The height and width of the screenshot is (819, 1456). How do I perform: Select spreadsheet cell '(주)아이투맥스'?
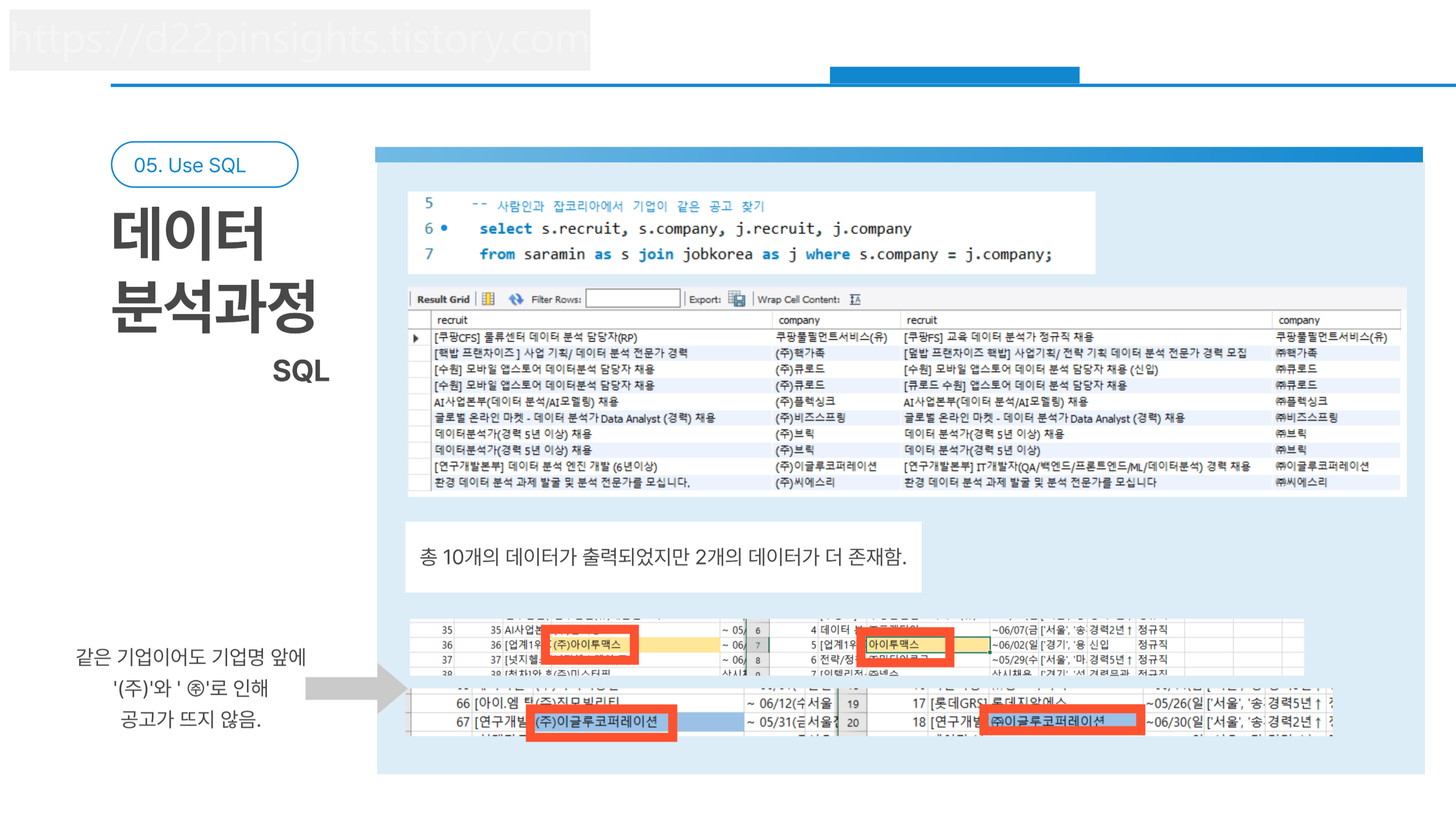click(587, 644)
